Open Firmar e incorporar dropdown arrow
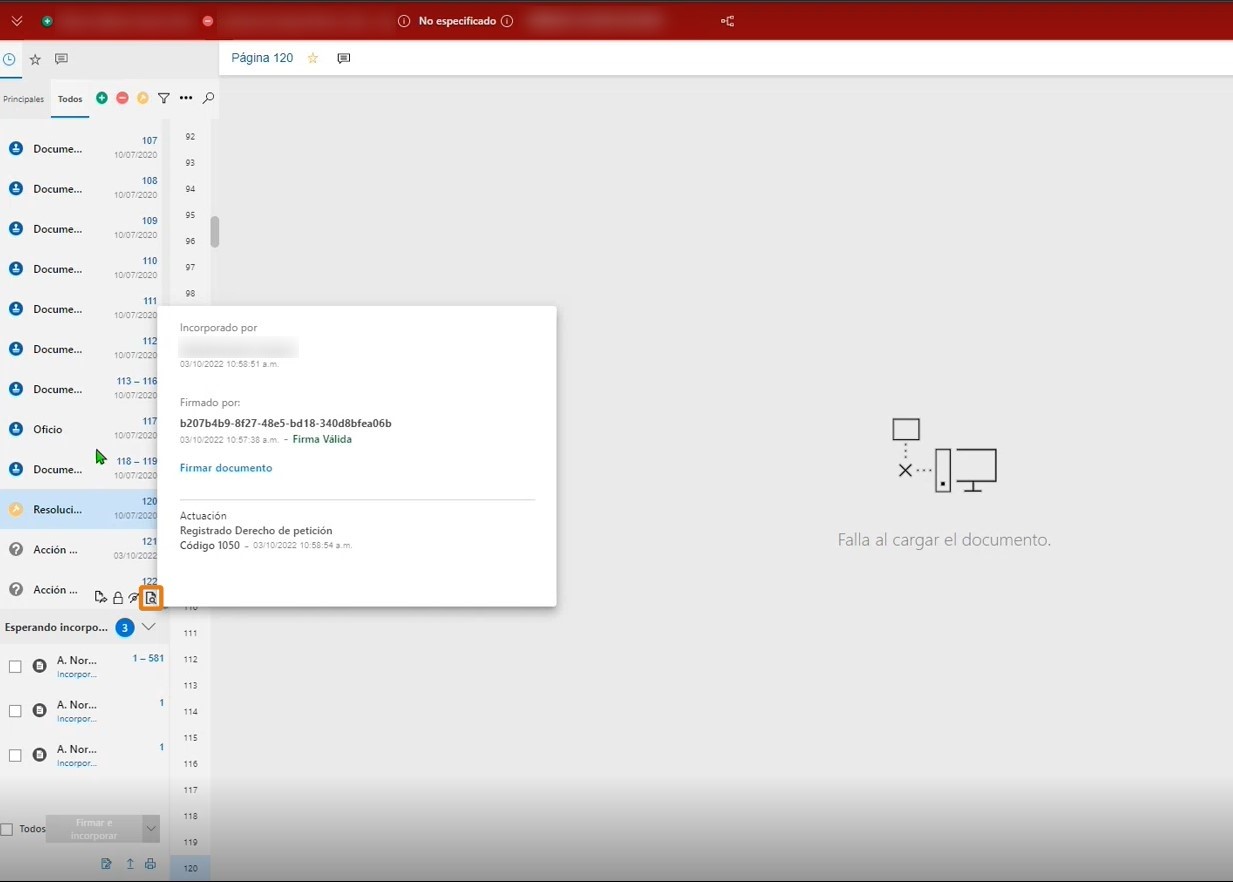 pyautogui.click(x=151, y=829)
